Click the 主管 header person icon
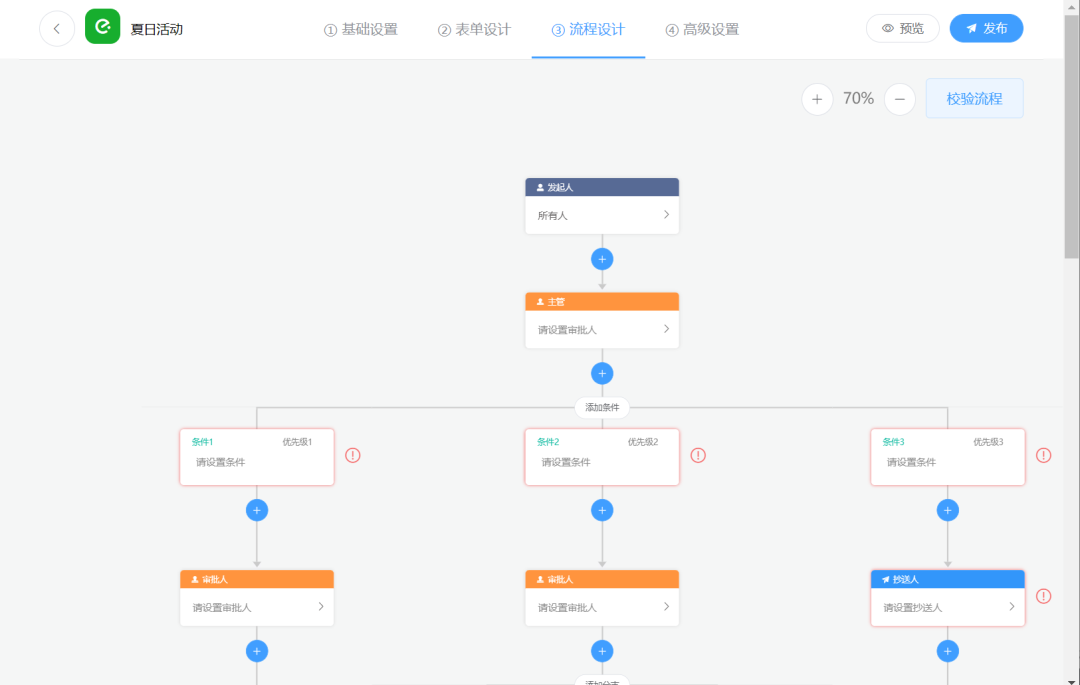 pos(540,302)
